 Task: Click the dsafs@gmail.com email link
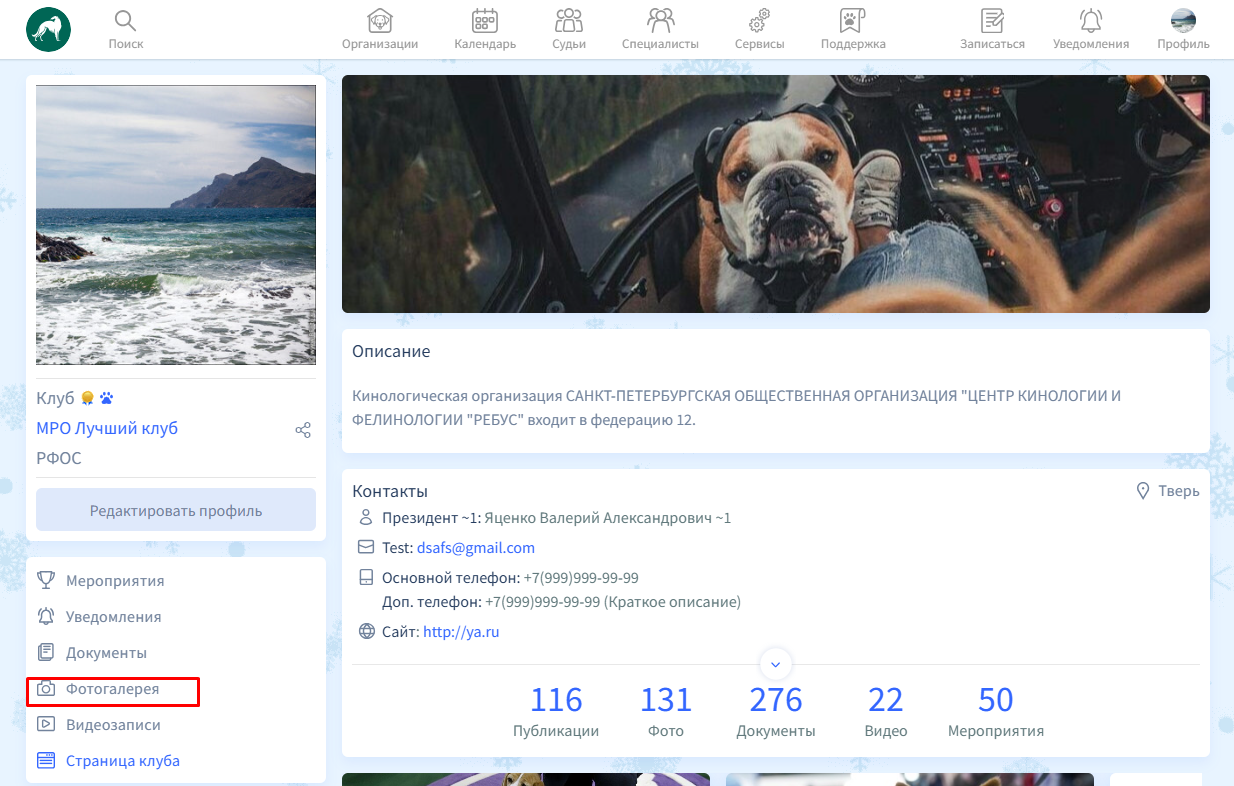tap(475, 548)
